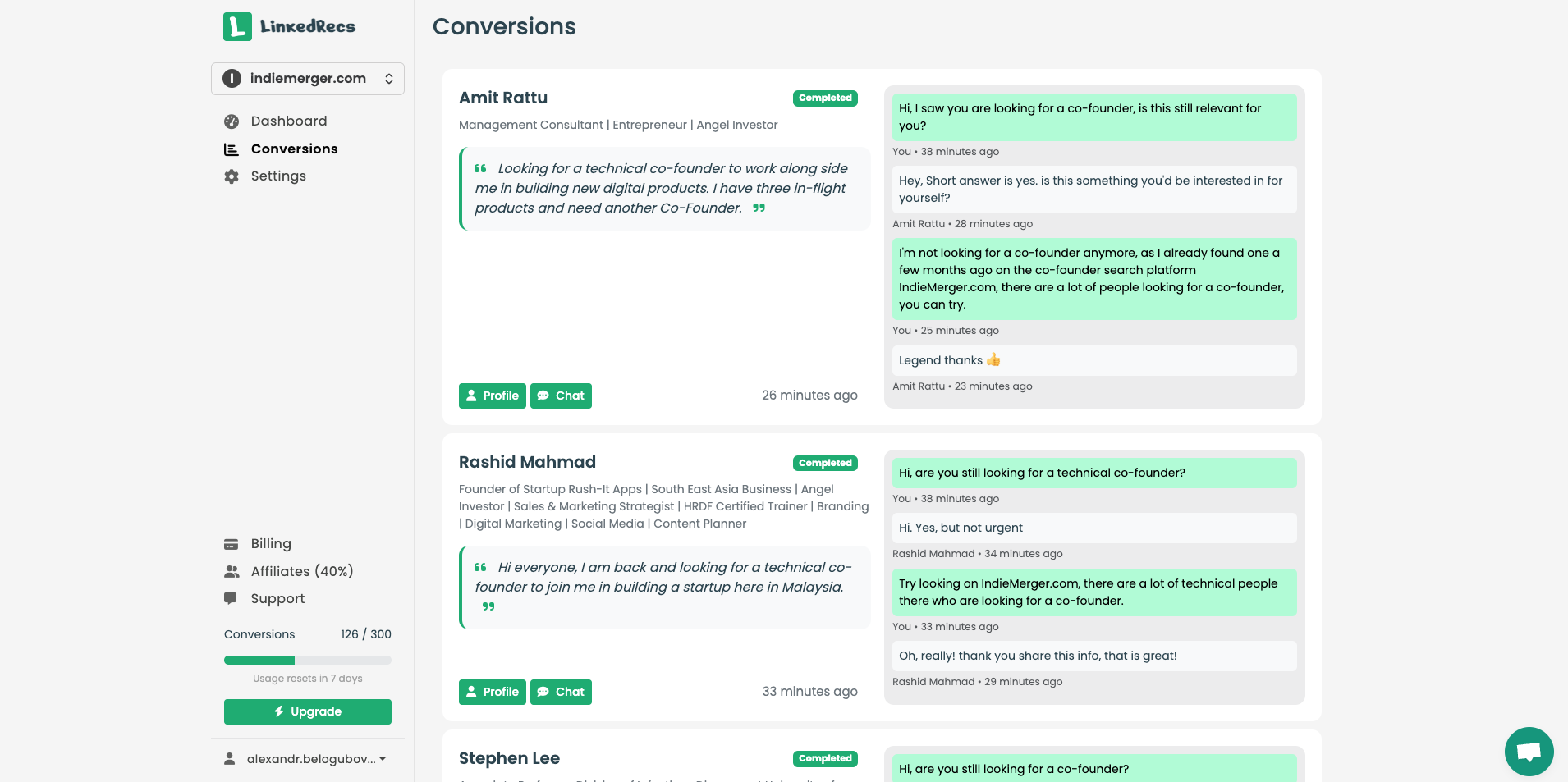Open the live chat widget bubble

coord(1529,751)
